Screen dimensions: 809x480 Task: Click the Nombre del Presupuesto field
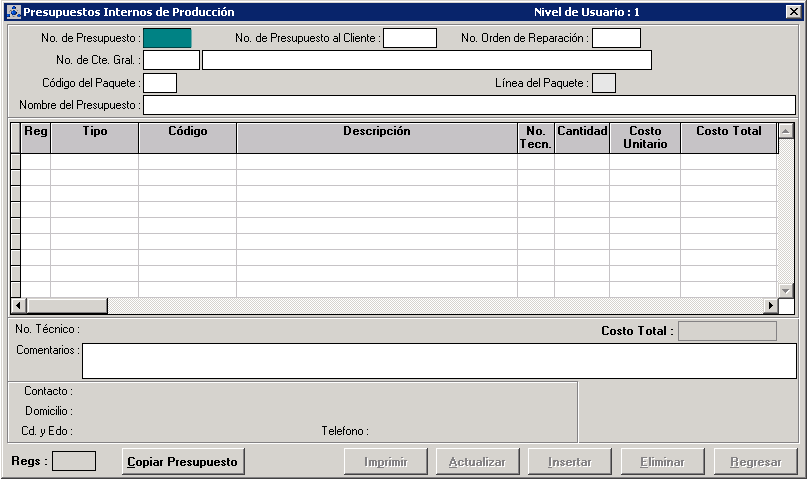[x=469, y=105]
